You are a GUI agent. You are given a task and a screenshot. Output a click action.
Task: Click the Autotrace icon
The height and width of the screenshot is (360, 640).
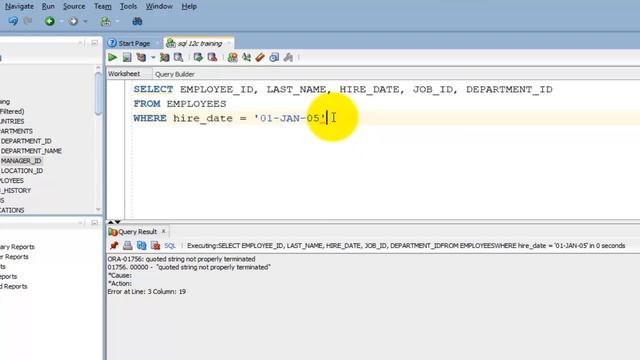pos(164,58)
